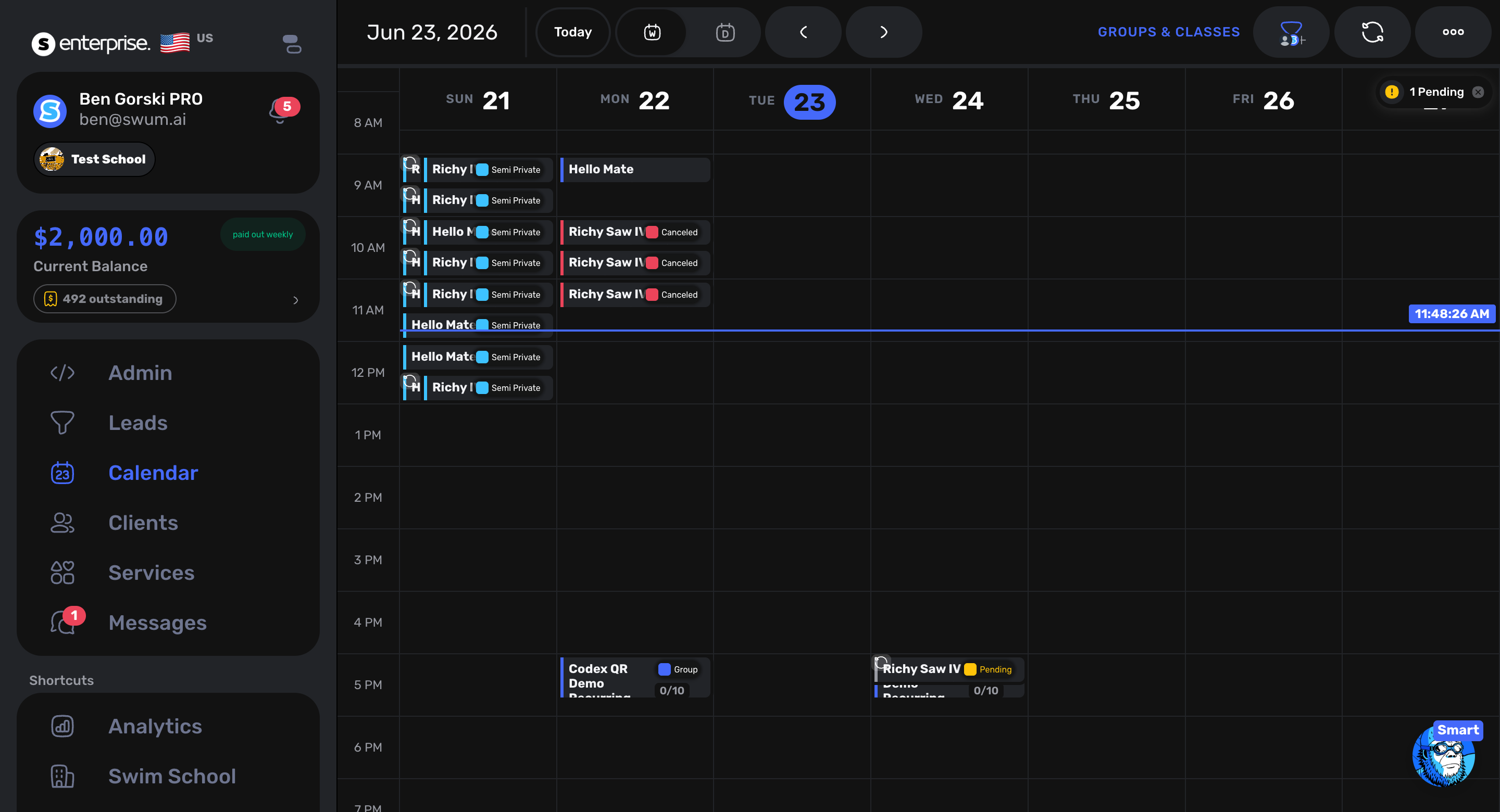This screenshot has height=812, width=1500.
Task: Open Sunday 9 AM first Richy Semi Private
Action: pos(488,169)
